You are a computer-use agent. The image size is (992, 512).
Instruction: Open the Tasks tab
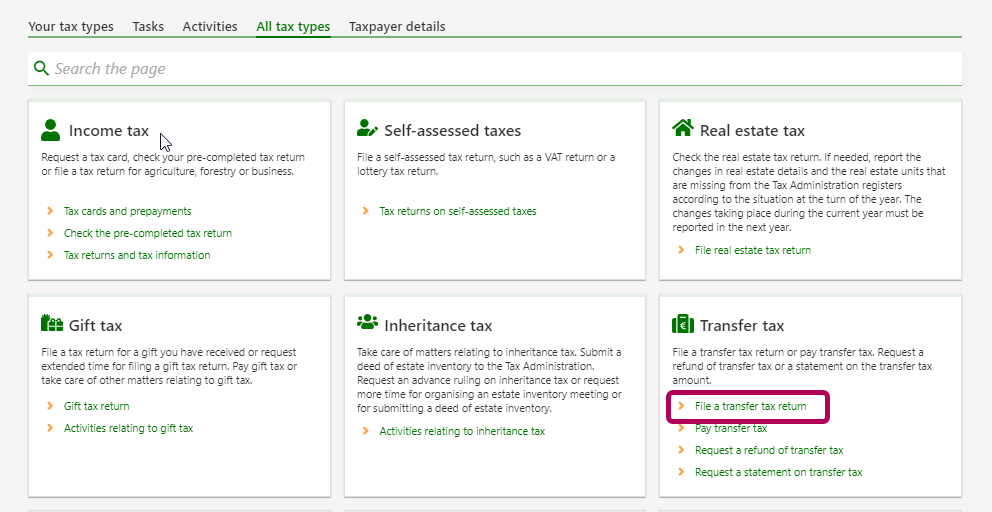coord(148,27)
